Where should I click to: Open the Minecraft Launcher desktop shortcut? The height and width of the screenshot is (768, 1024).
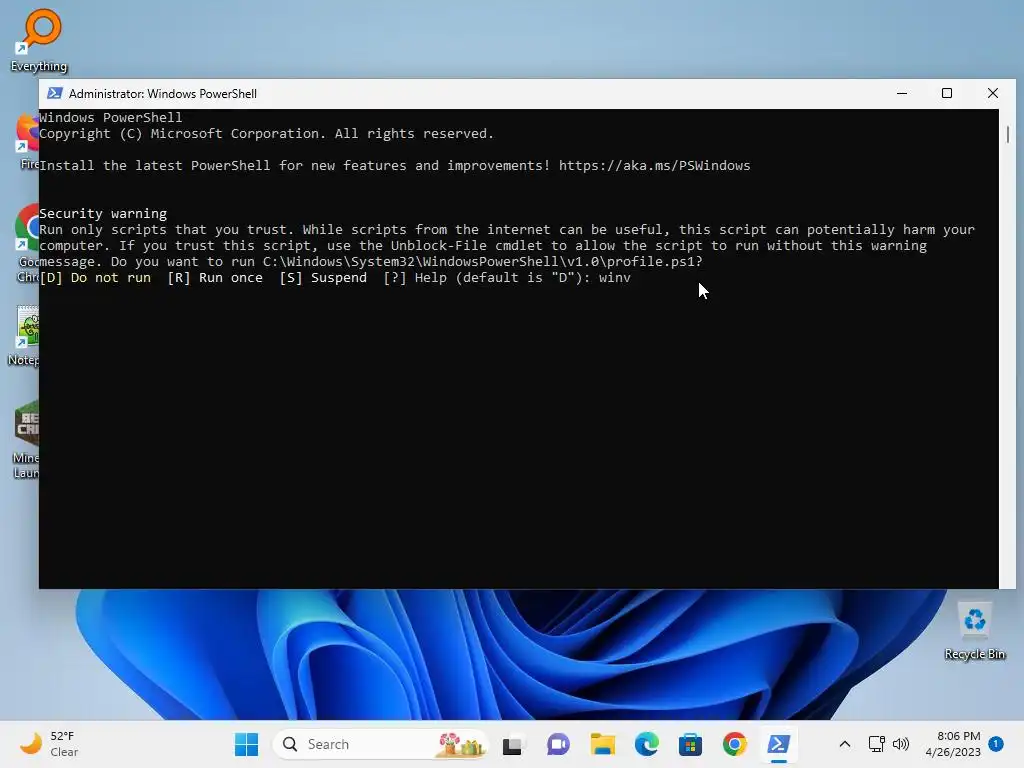click(x=26, y=440)
